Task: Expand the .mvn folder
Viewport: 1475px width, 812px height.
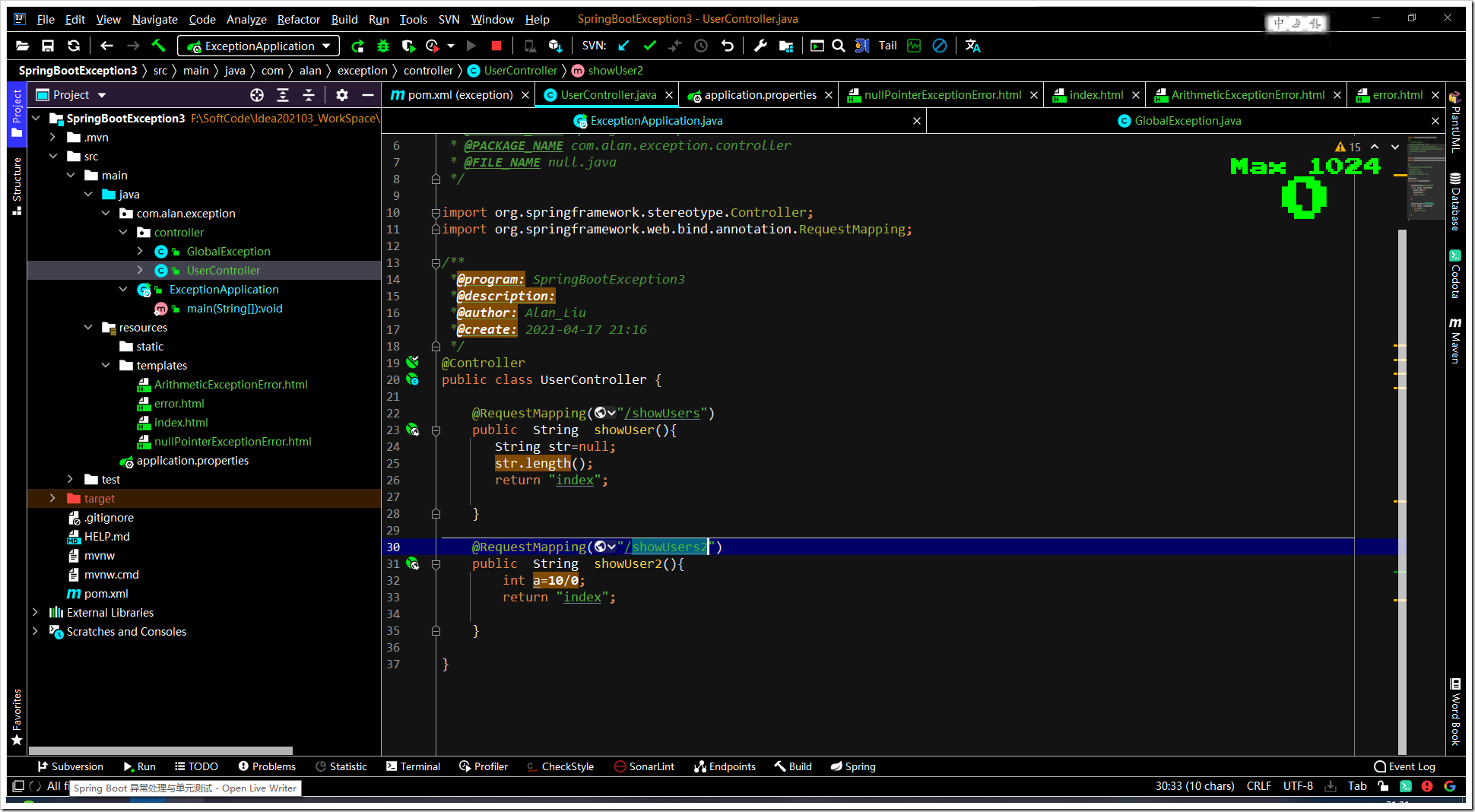Action: pyautogui.click(x=52, y=137)
